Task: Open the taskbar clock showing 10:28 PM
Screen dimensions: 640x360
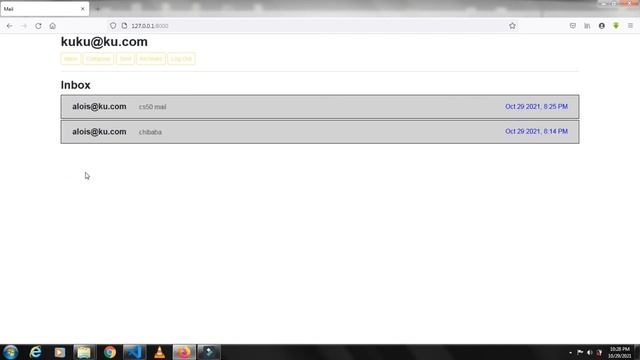Action: [x=620, y=352]
